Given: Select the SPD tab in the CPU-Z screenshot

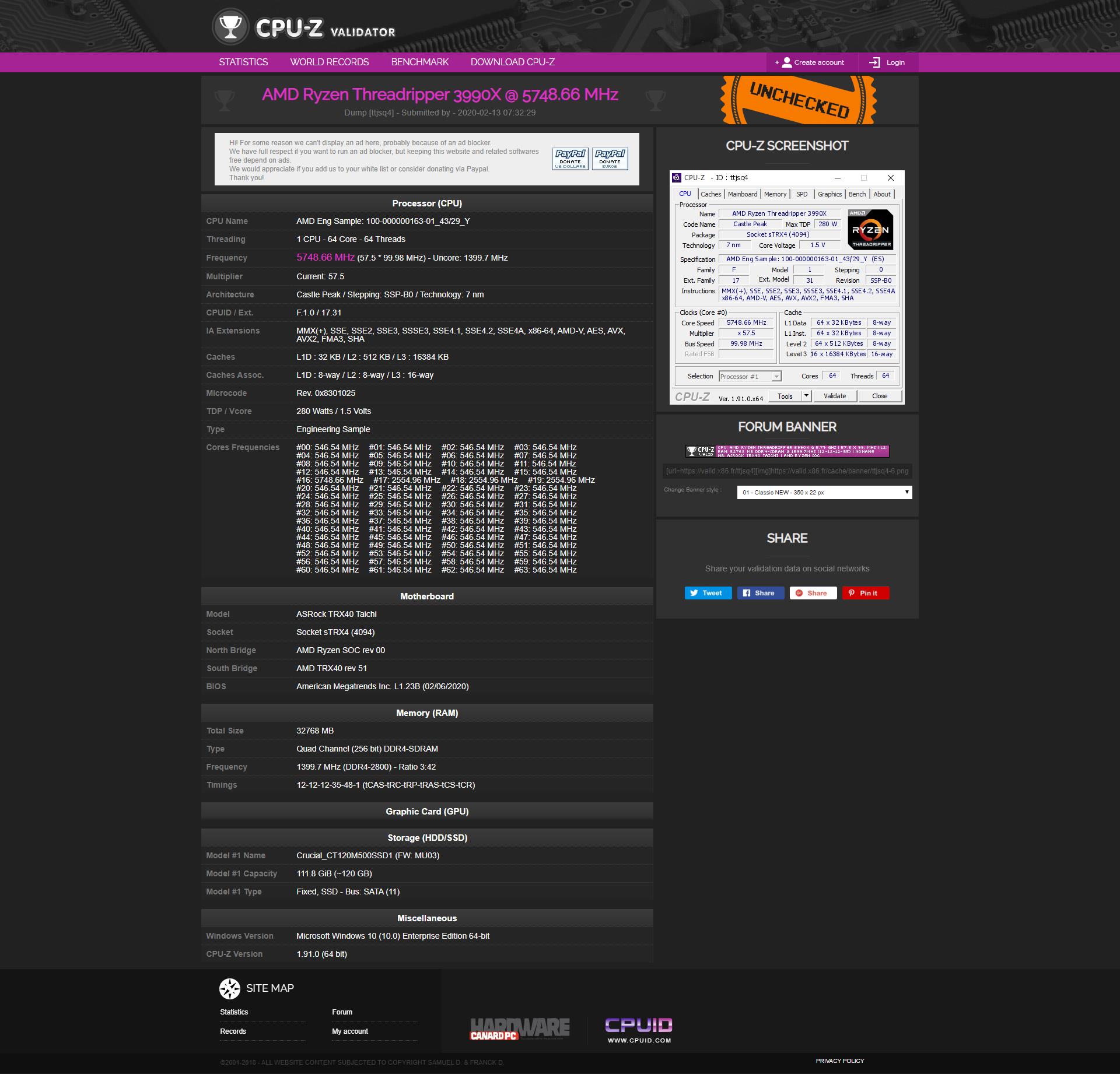Looking at the screenshot, I should tap(802, 194).
